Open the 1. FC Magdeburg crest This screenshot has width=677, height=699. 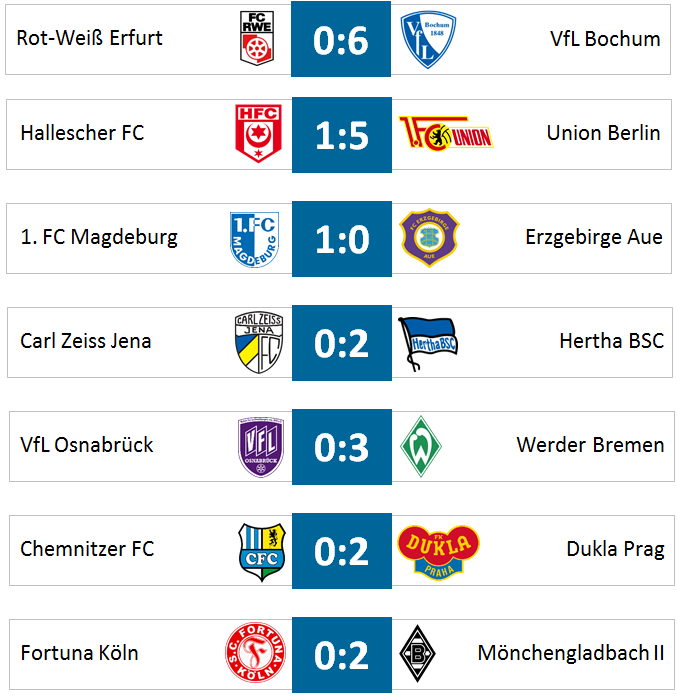[254, 239]
